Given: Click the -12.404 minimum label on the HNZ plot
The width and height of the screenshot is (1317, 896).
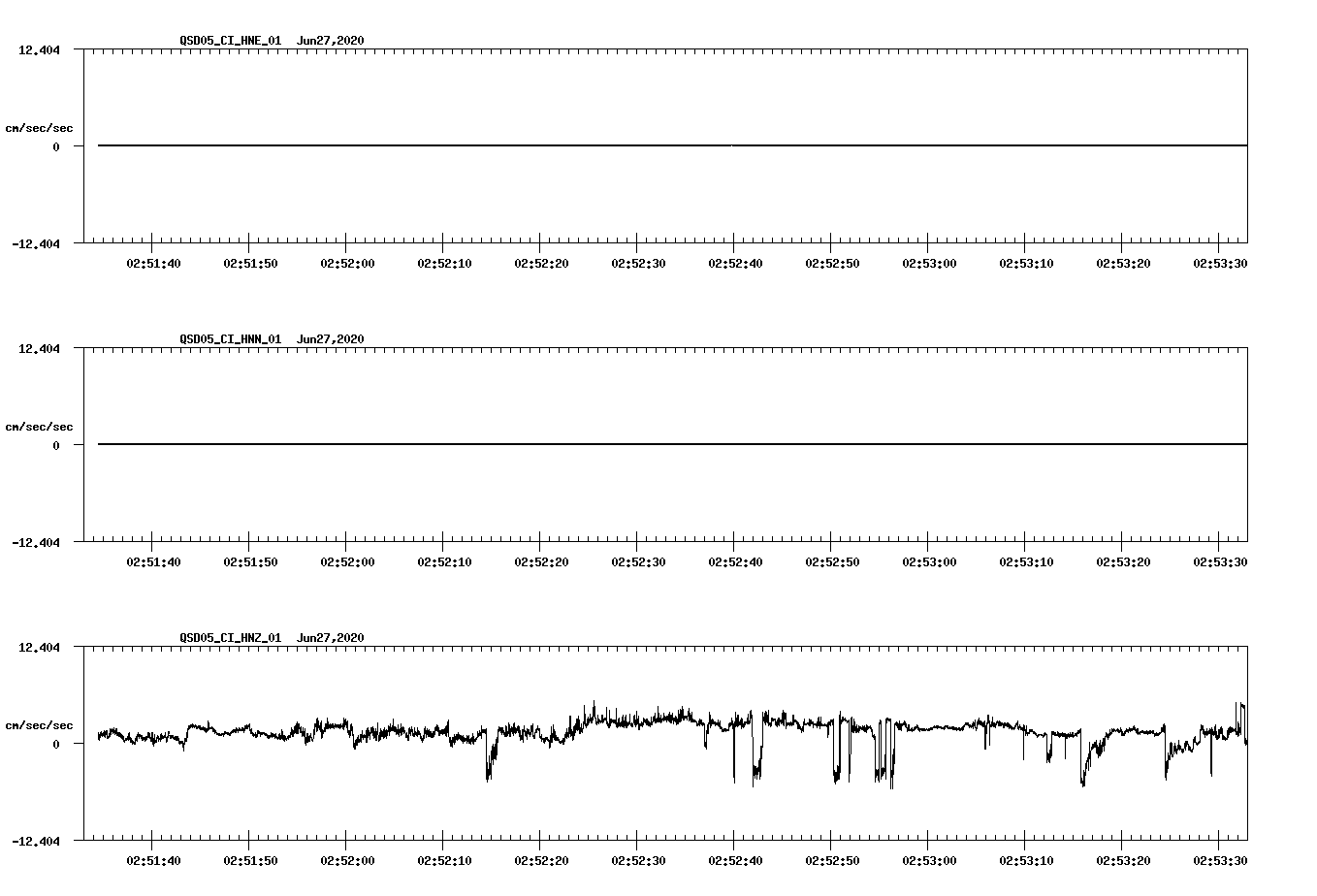Looking at the screenshot, I should (x=36, y=841).
